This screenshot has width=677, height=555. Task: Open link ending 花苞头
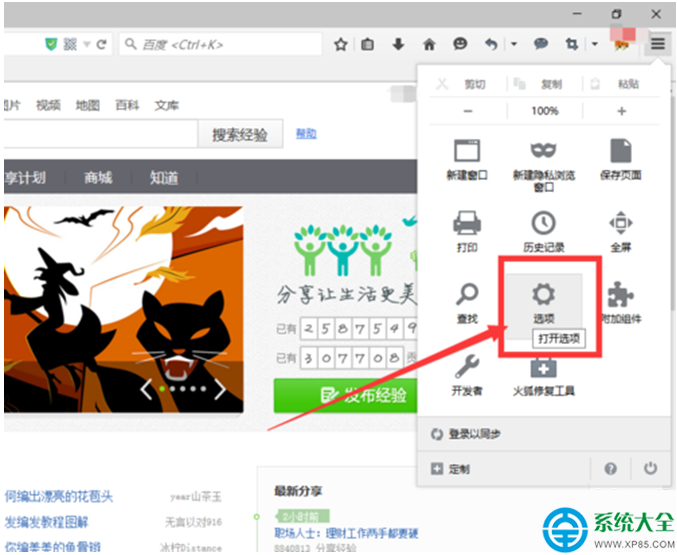tap(59, 497)
